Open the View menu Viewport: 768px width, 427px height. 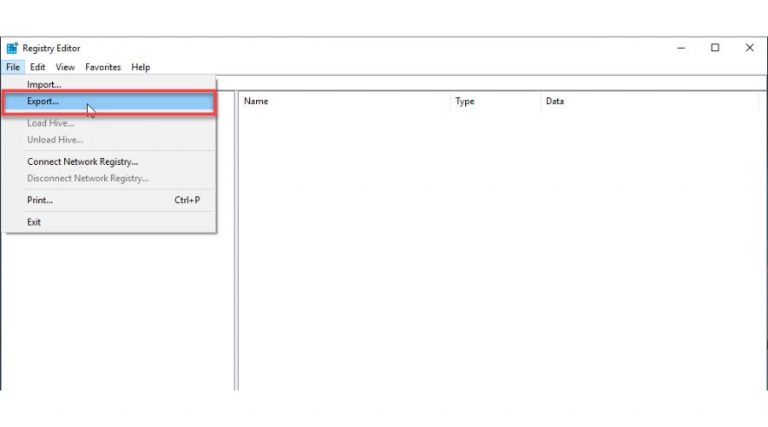point(65,67)
